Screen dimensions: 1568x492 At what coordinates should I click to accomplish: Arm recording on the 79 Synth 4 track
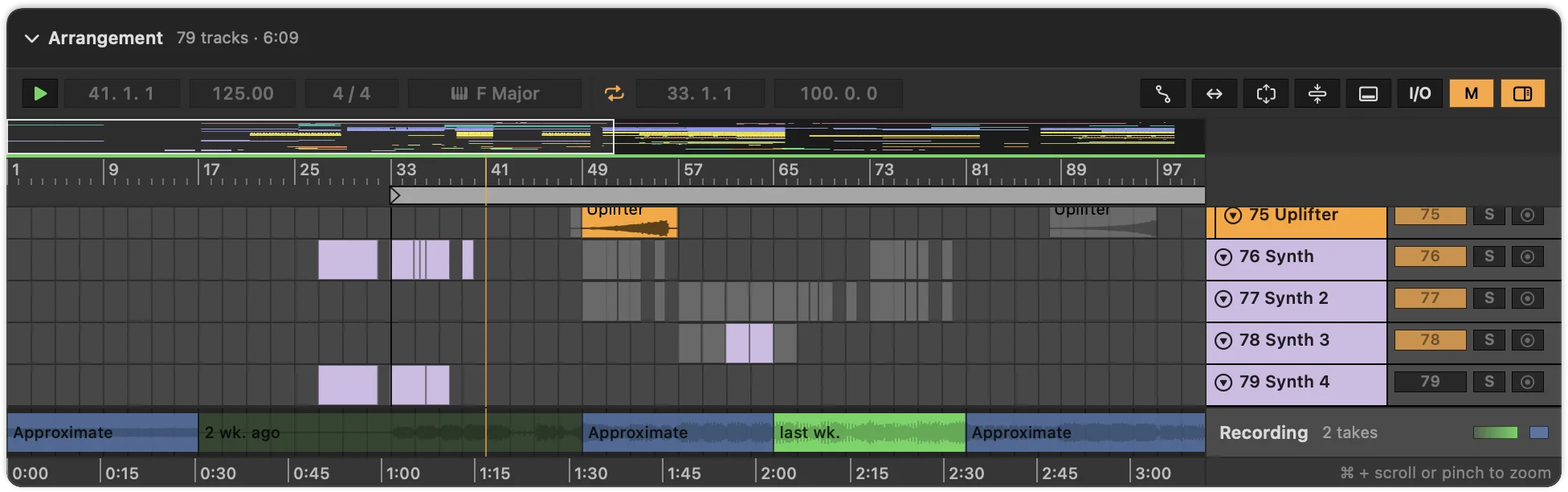tap(1527, 382)
